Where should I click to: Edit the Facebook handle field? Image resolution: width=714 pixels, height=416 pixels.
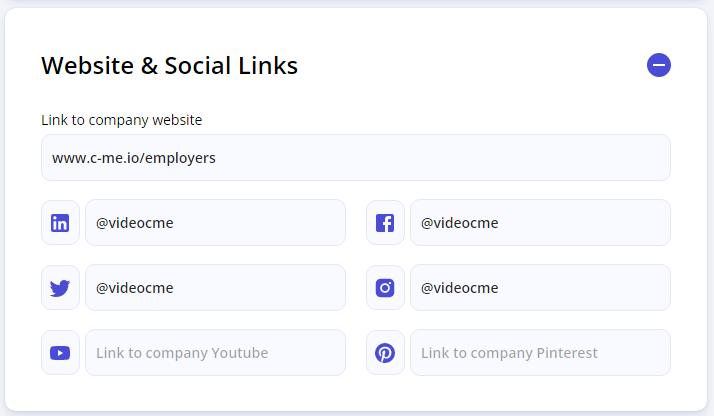click(x=540, y=223)
